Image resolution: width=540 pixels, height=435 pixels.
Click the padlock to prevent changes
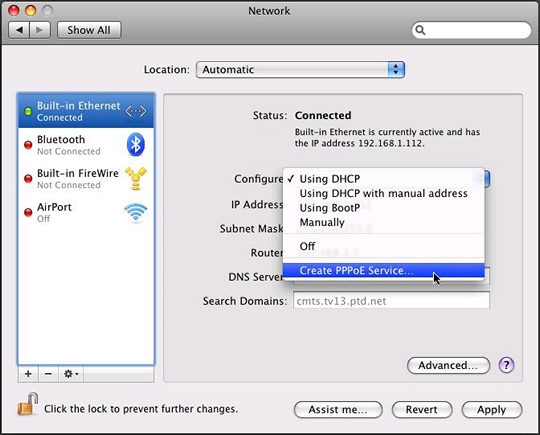[28, 404]
